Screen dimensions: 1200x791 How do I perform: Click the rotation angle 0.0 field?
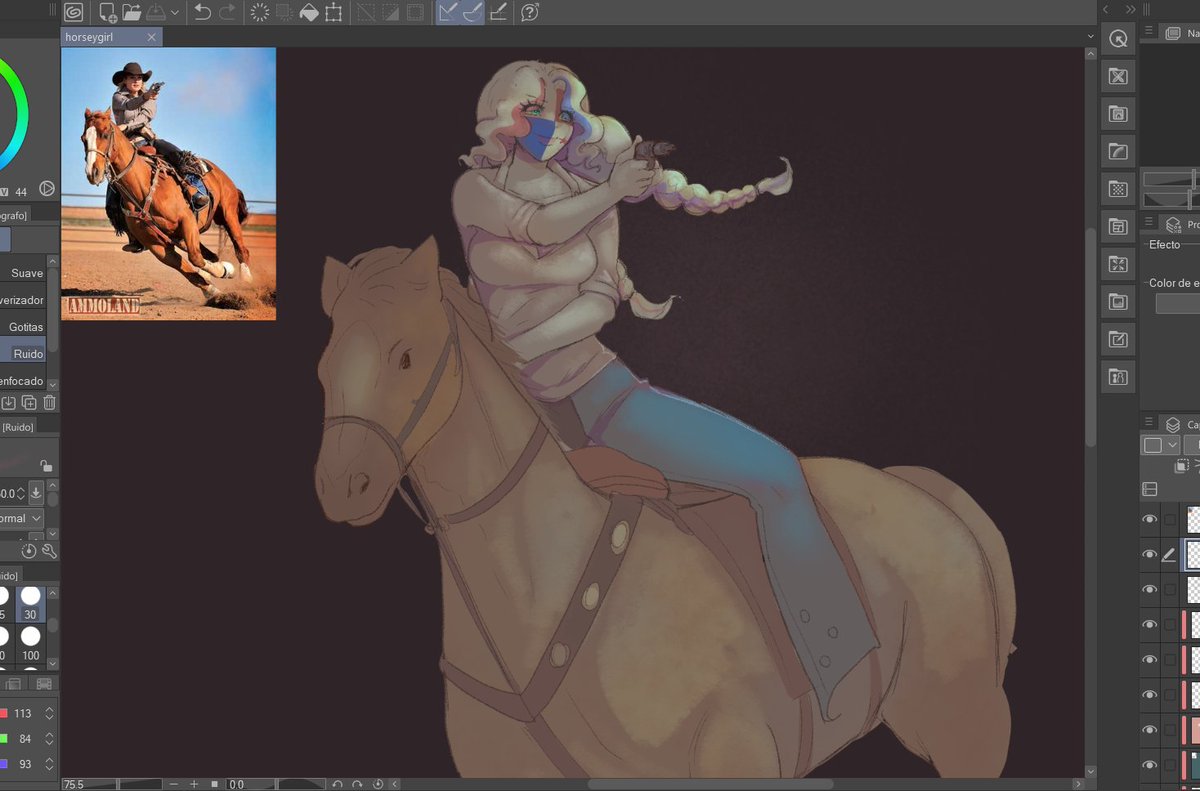(250, 785)
